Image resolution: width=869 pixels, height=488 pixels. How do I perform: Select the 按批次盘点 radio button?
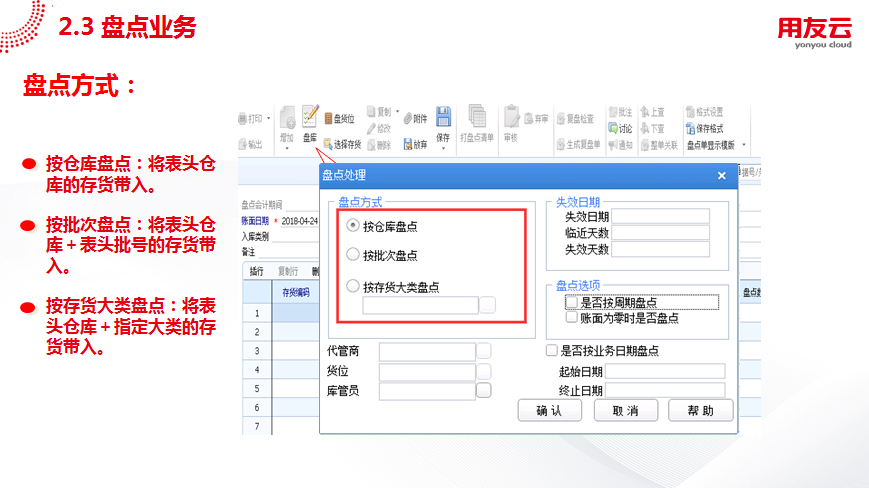click(x=352, y=254)
